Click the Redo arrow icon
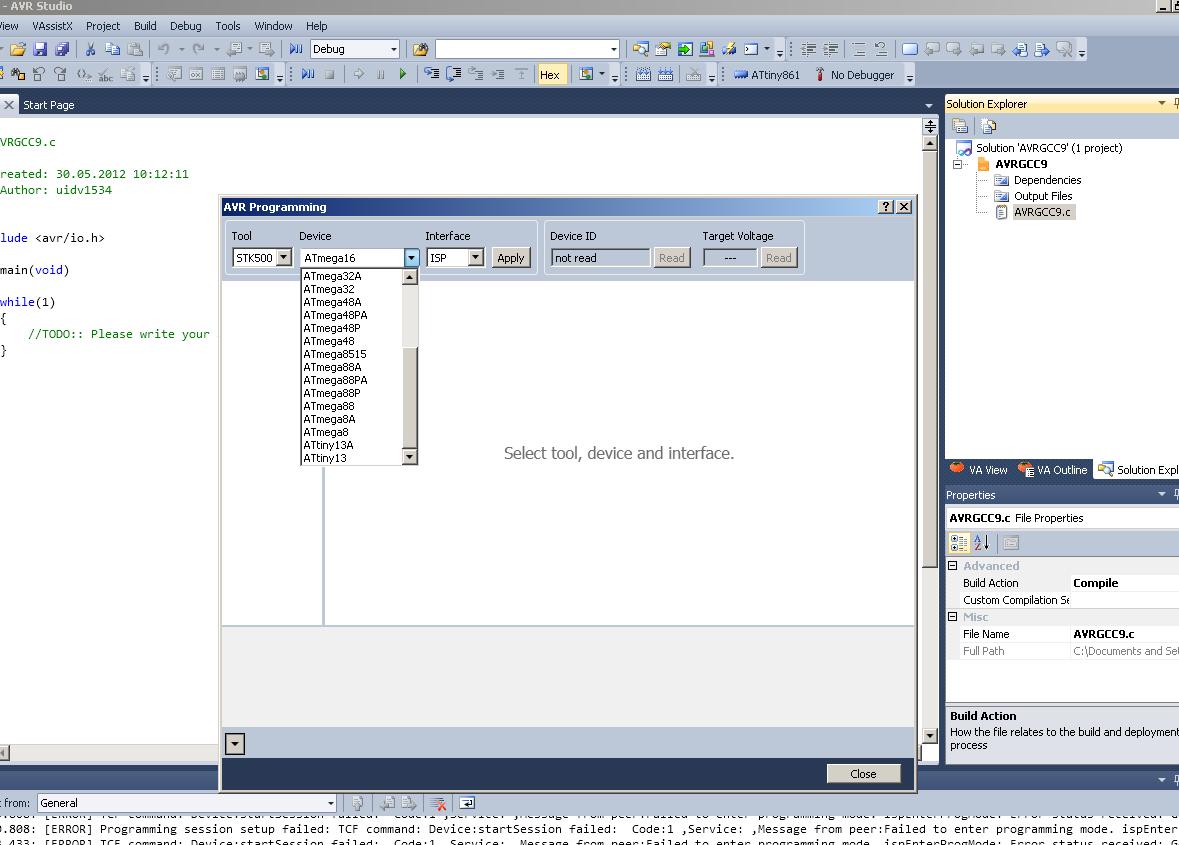 [199, 50]
